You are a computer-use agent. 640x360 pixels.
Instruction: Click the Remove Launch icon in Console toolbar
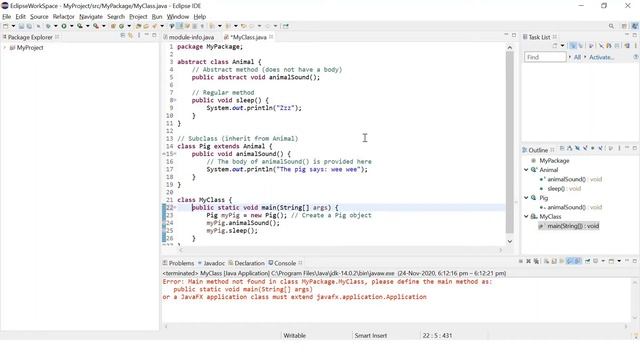pos(529,261)
